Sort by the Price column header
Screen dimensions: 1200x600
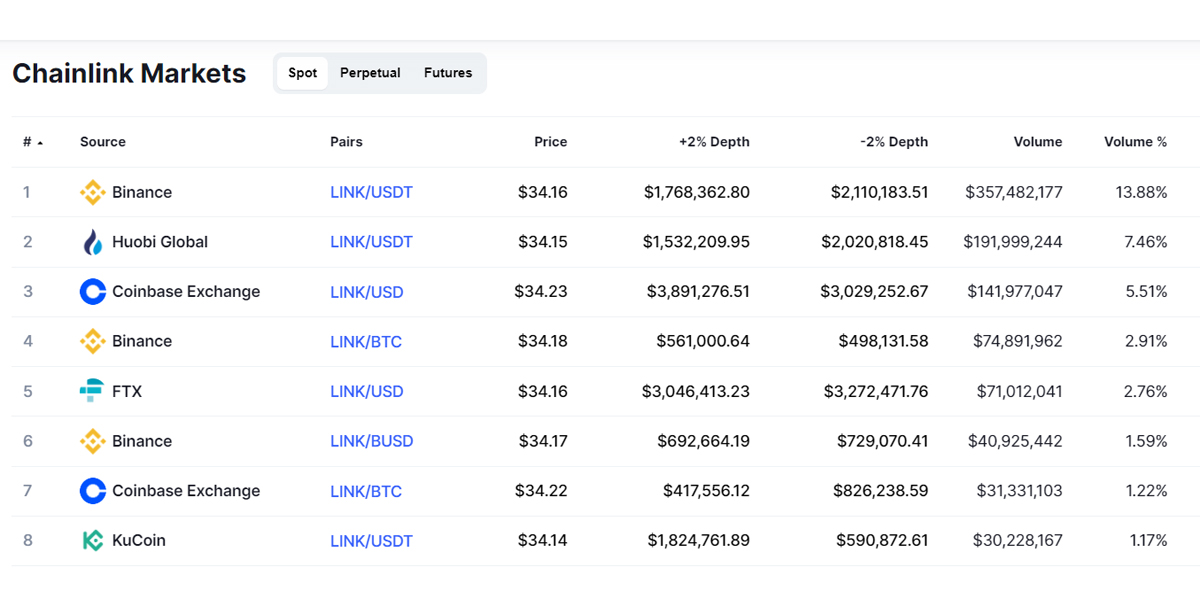(550, 142)
